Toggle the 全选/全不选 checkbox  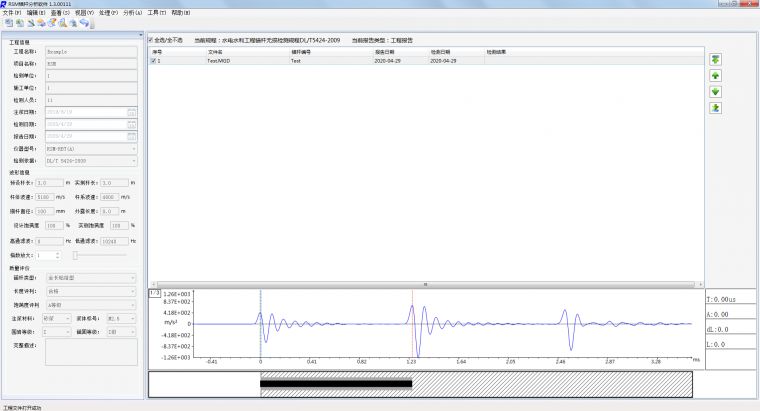tap(151, 40)
